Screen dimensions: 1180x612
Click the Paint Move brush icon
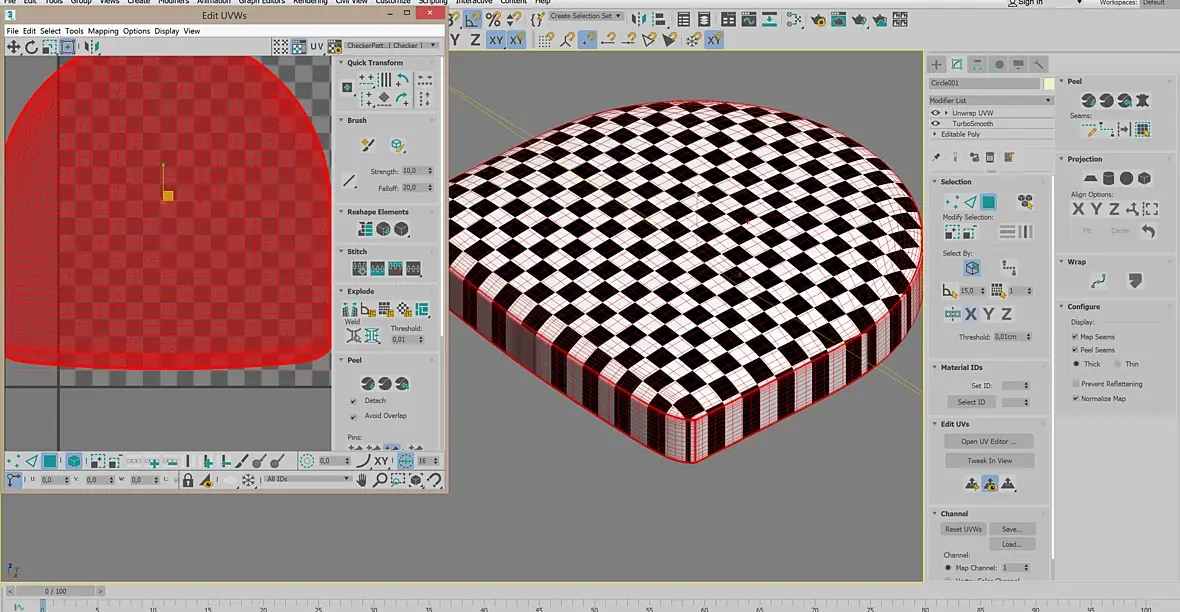367,145
